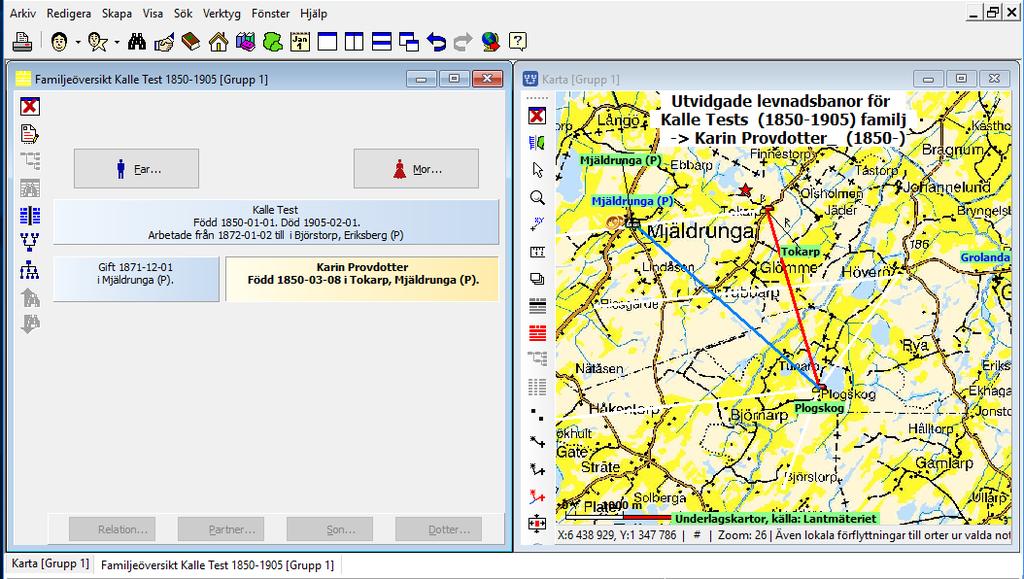Open the Arkiv menu

tap(23, 13)
